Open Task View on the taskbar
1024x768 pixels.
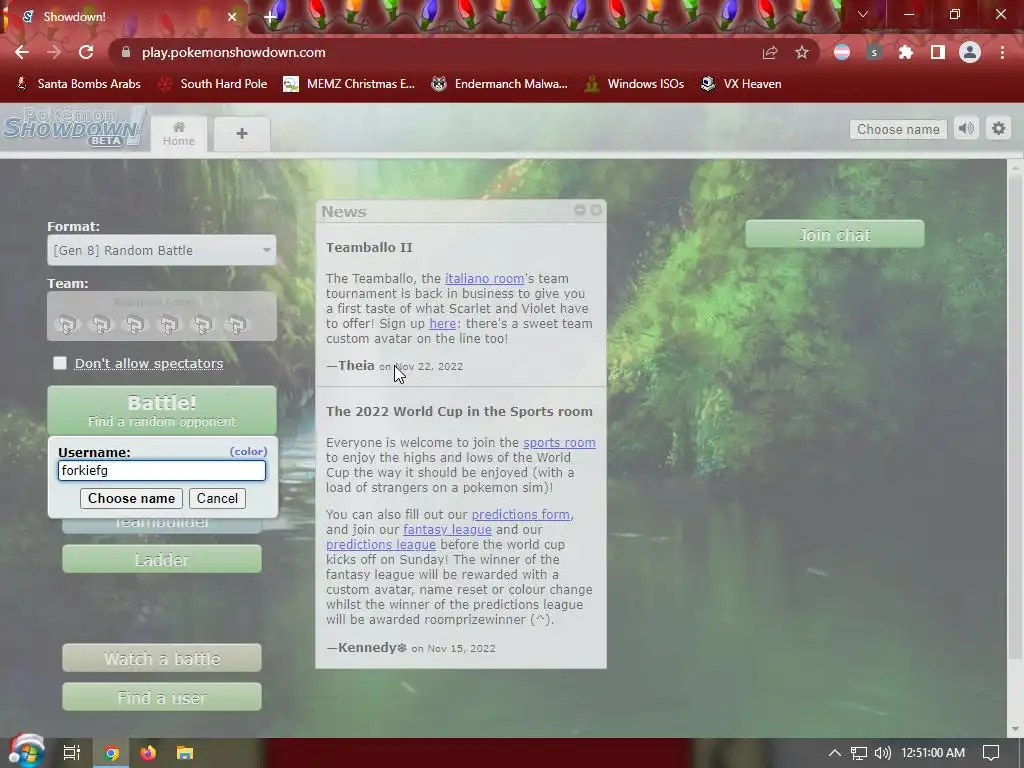click(71, 753)
